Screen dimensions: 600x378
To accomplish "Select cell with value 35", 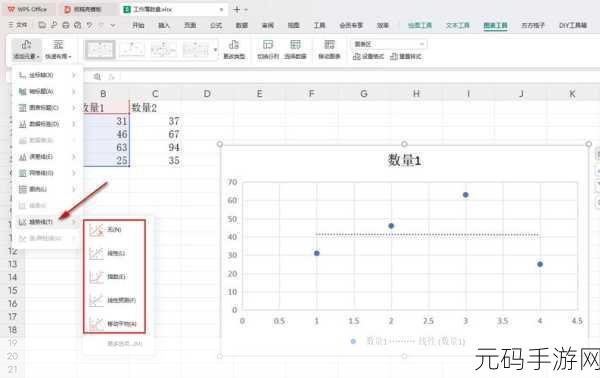I will click(x=155, y=160).
